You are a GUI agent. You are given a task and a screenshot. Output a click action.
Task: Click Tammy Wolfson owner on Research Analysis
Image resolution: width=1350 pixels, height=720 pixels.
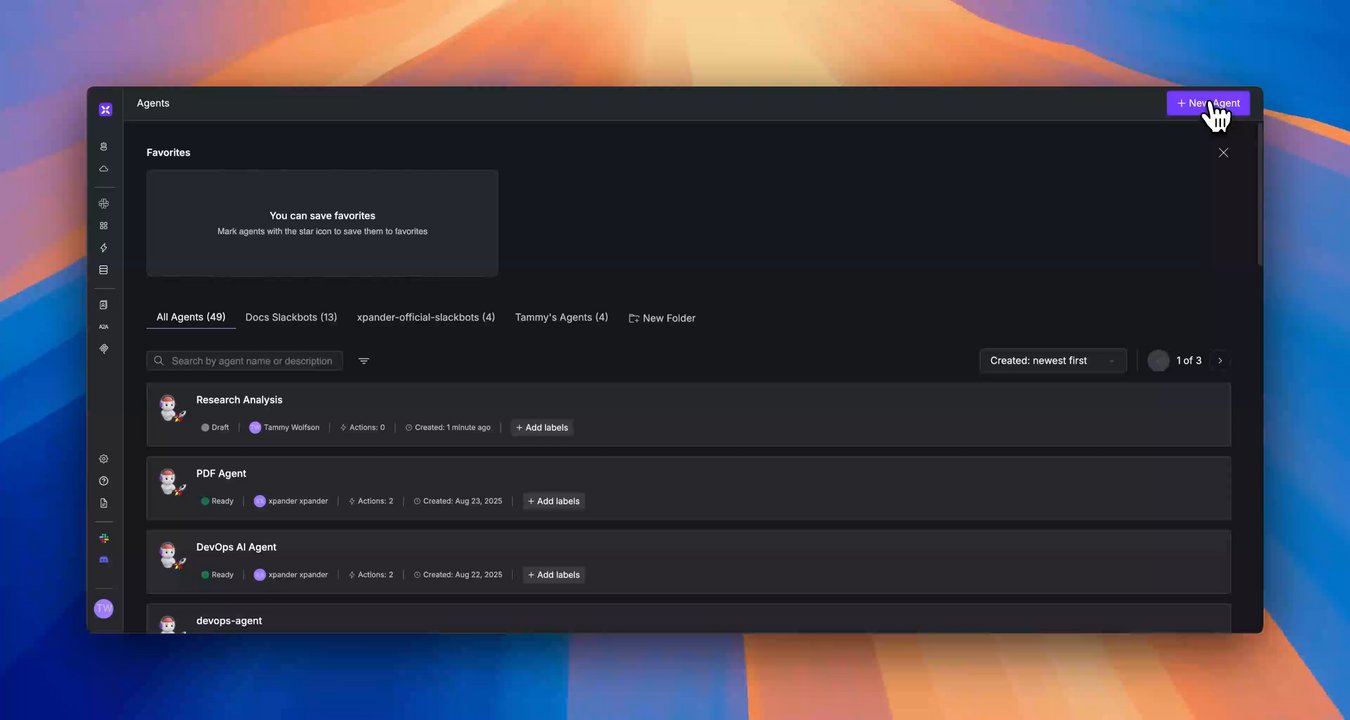tap(284, 428)
